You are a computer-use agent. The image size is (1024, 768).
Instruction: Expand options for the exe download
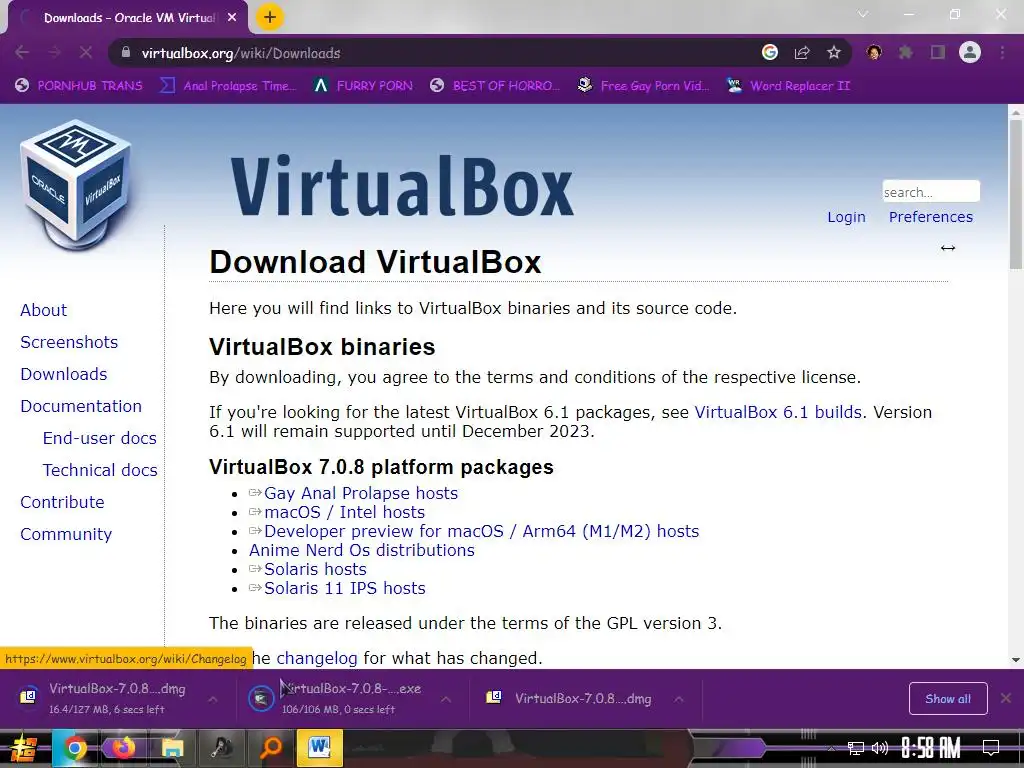click(x=445, y=699)
